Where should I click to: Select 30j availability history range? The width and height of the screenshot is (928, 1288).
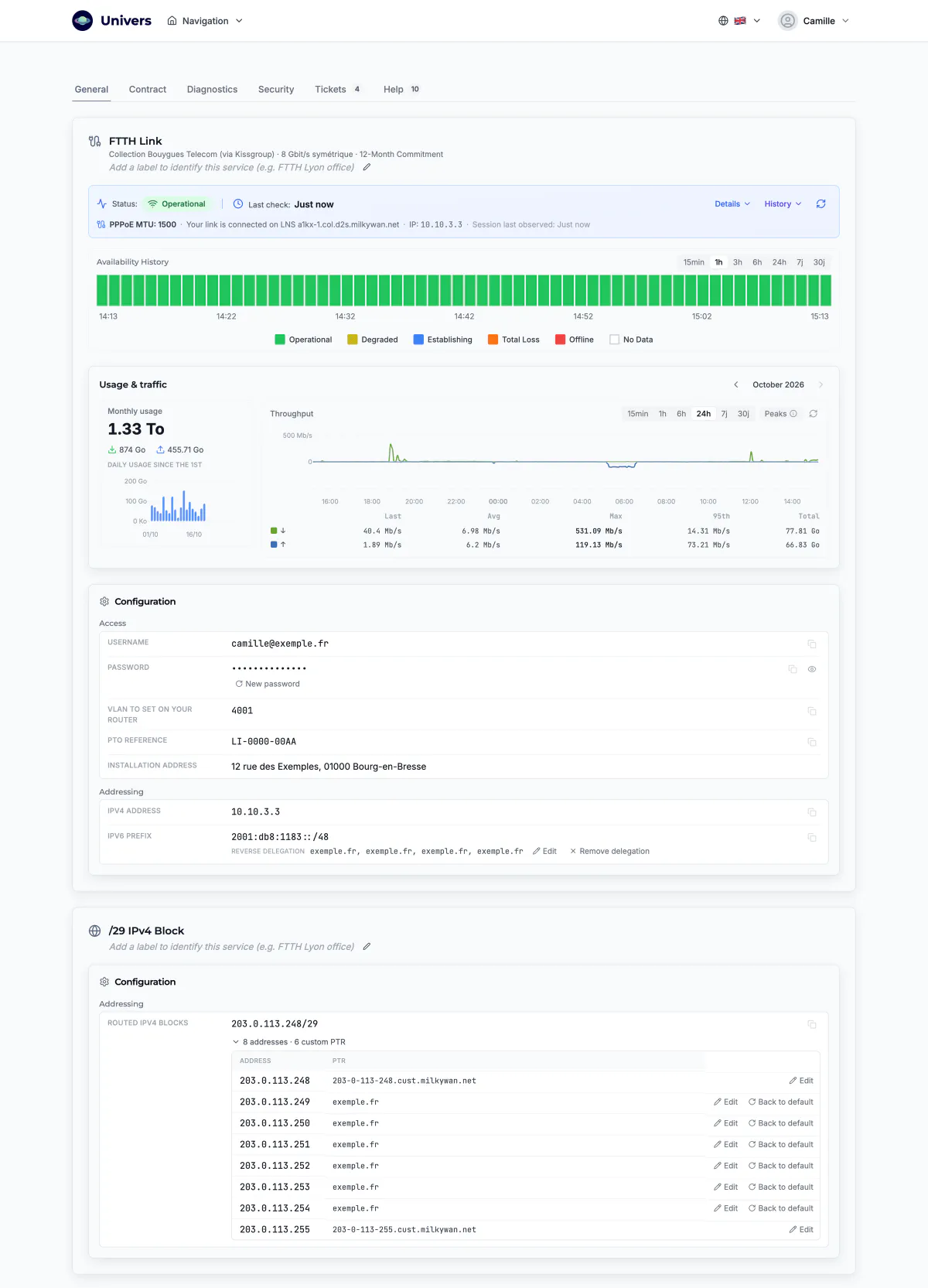point(819,262)
